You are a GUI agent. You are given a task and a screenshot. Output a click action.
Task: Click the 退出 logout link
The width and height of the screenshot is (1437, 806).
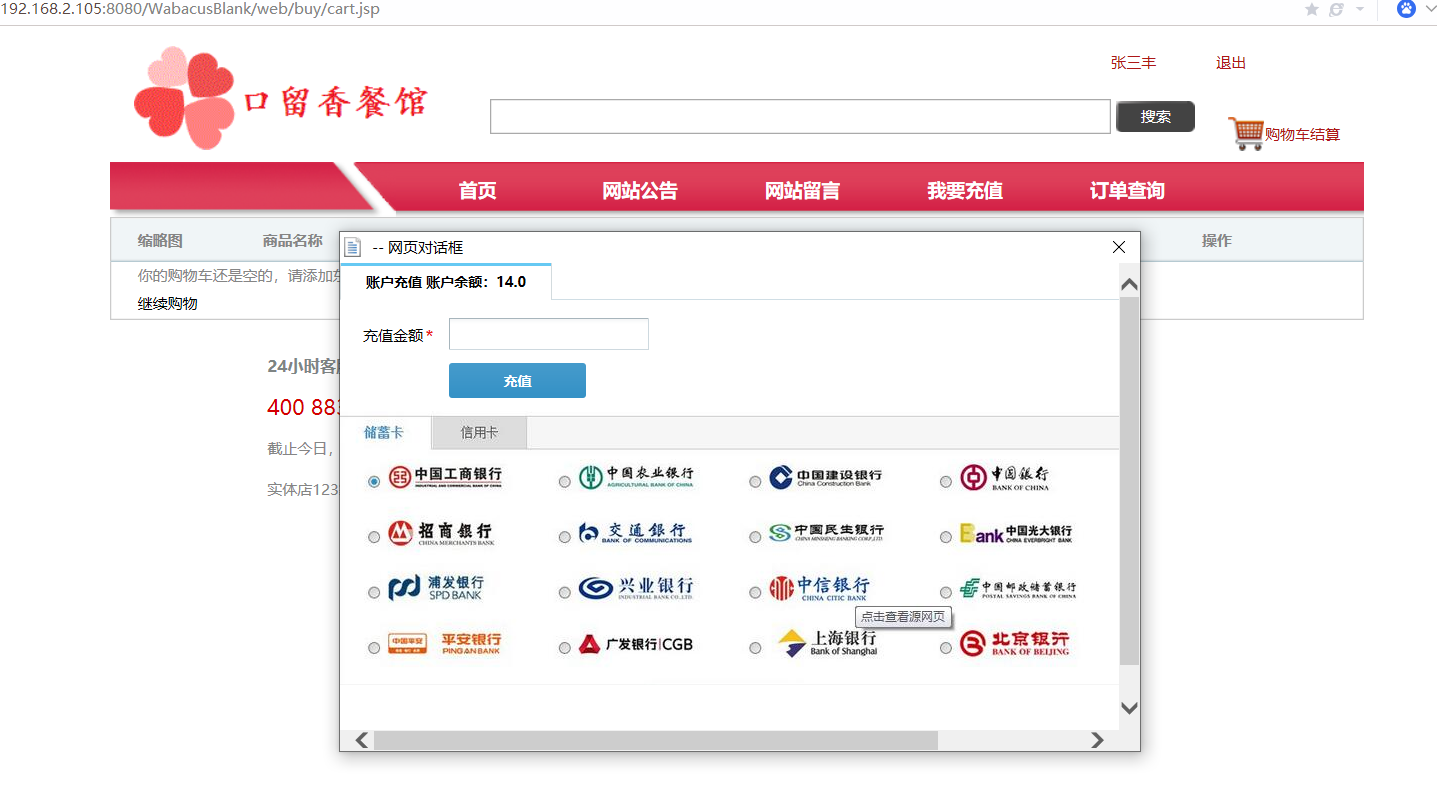click(x=1231, y=62)
